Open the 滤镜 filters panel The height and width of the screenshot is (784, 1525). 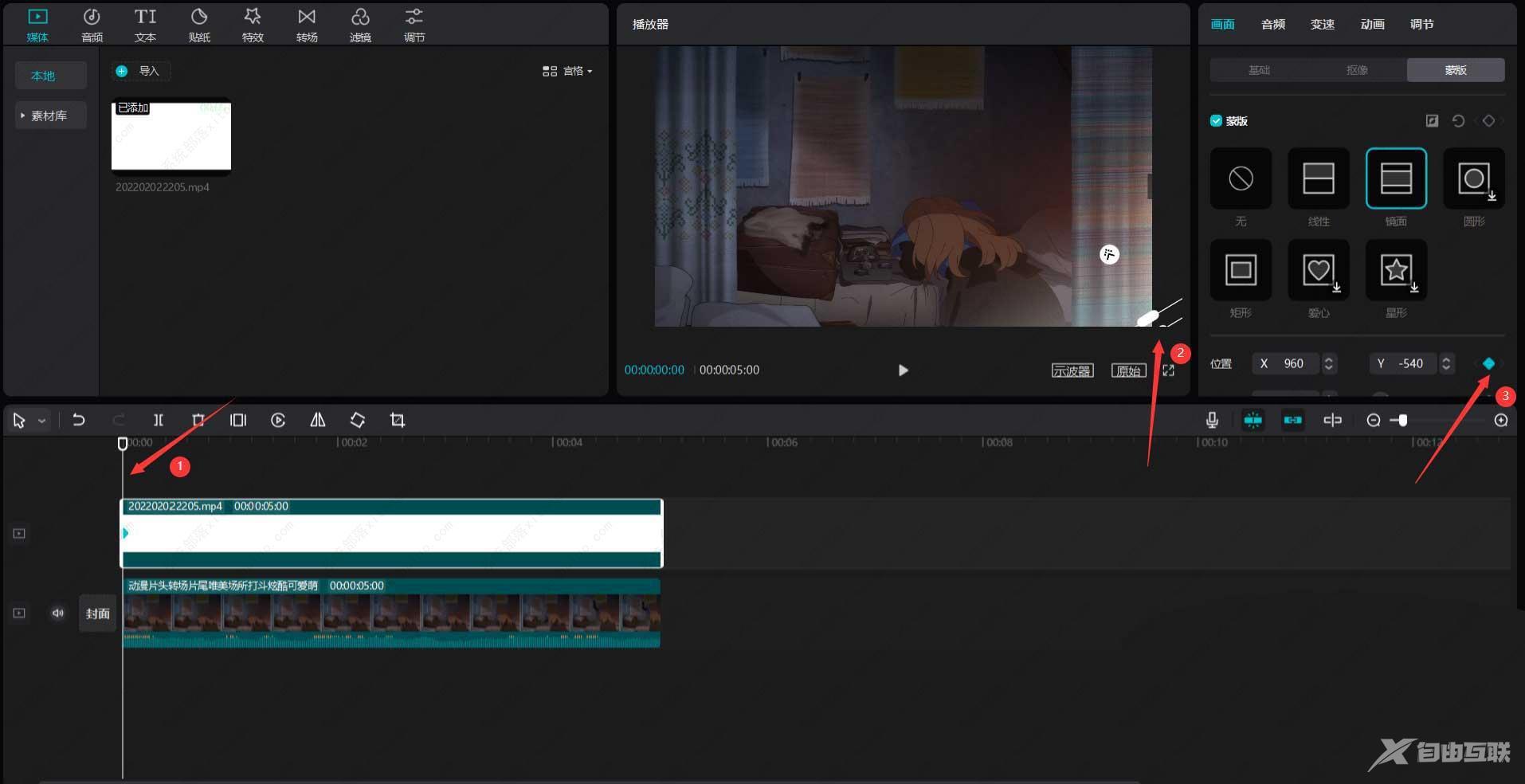click(360, 25)
